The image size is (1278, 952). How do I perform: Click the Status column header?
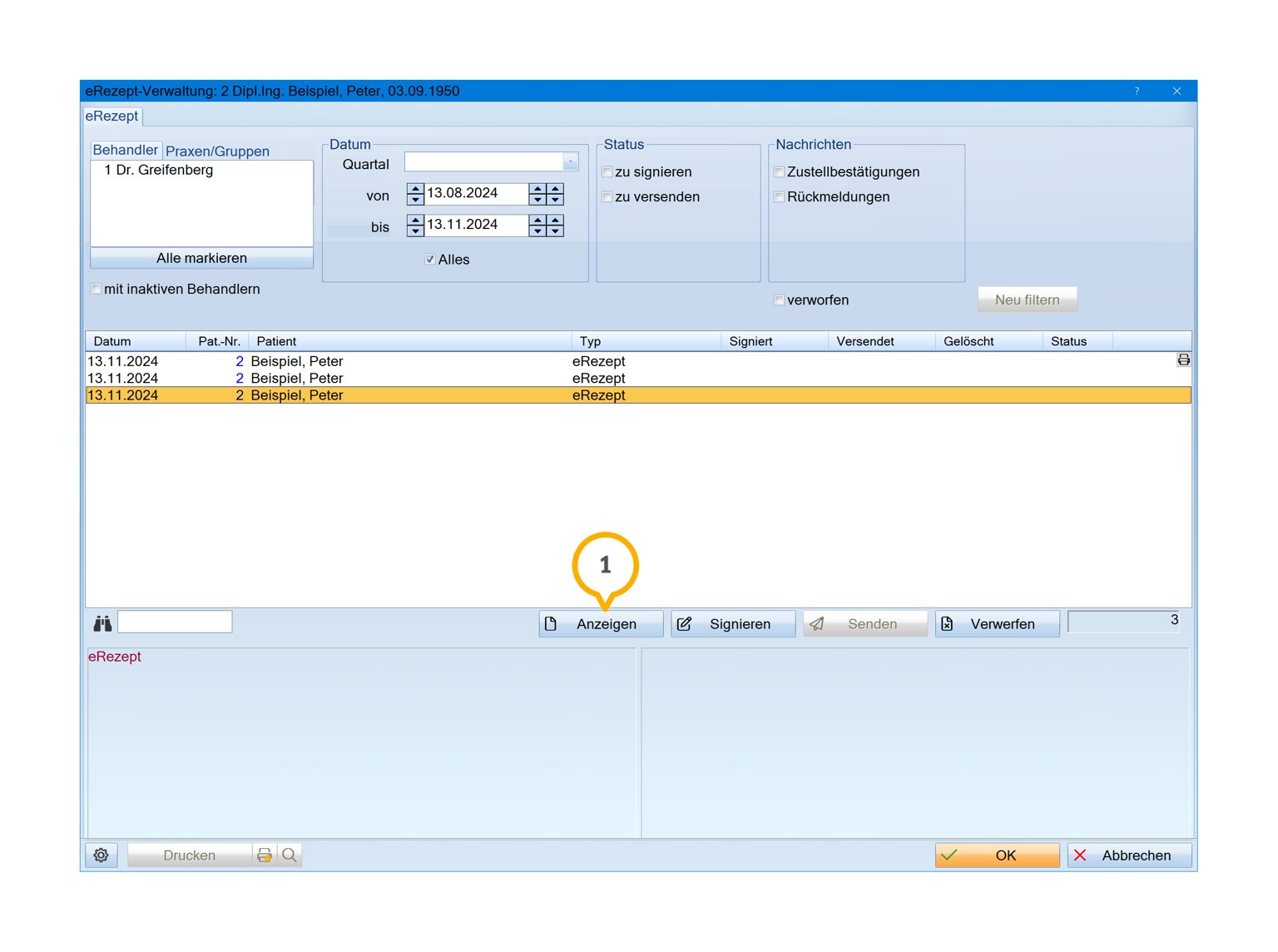click(x=1077, y=341)
